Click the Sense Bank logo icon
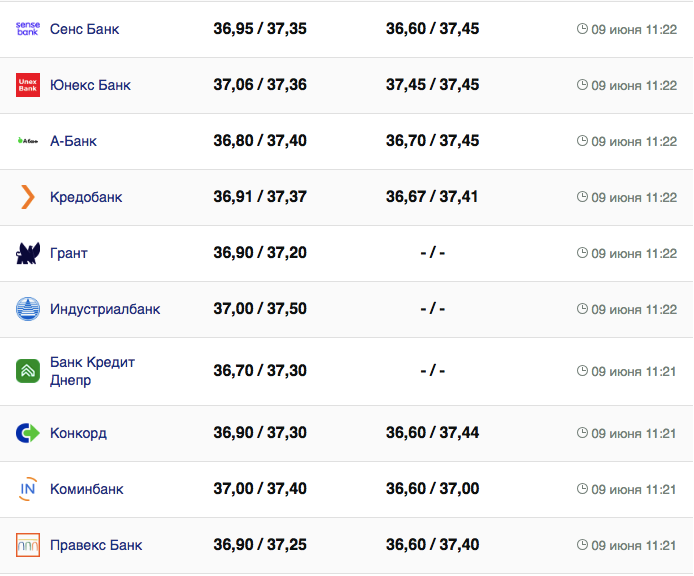The height and width of the screenshot is (576, 694). coord(28,29)
